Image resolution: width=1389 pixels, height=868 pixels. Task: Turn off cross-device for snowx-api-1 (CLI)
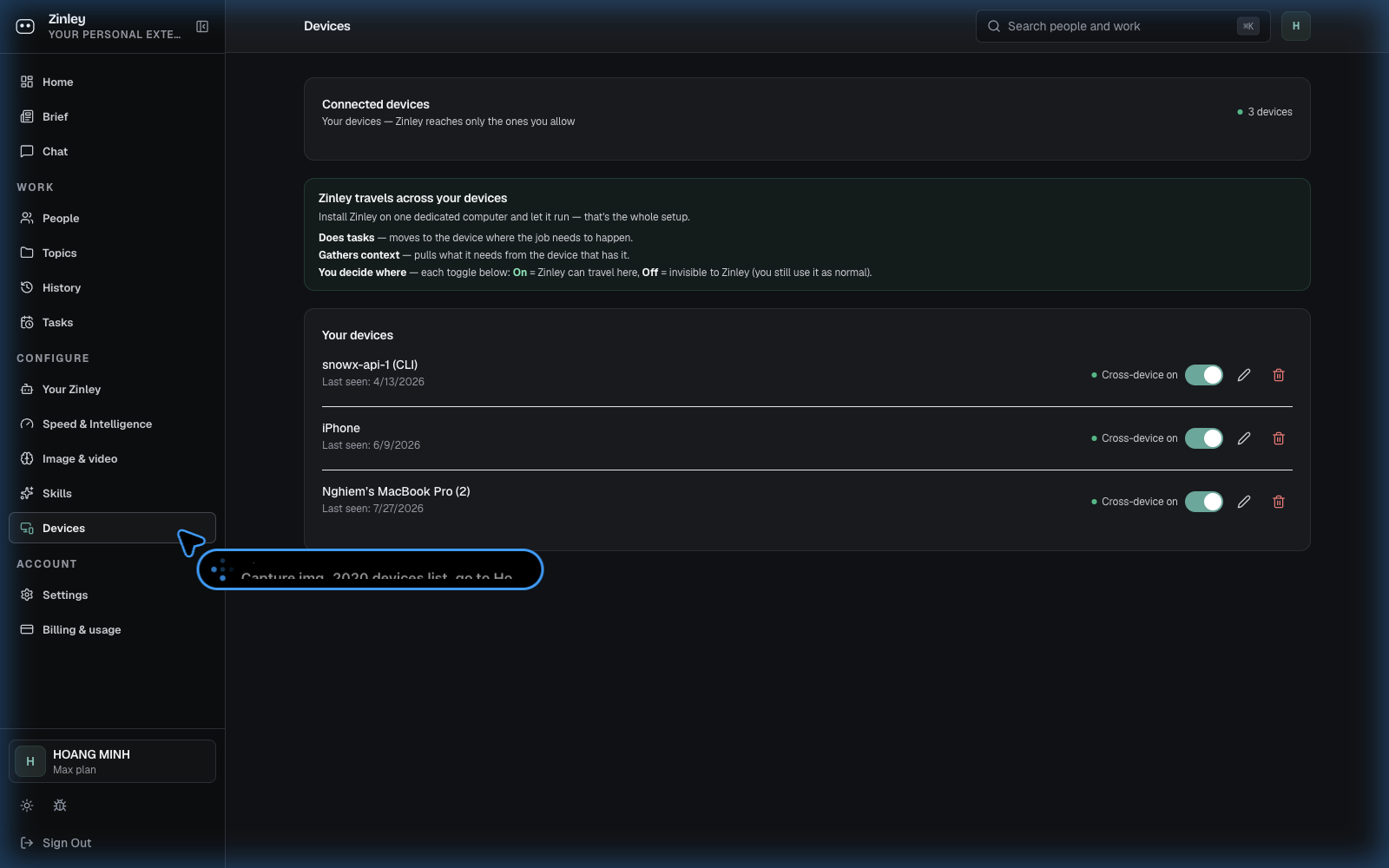point(1204,375)
